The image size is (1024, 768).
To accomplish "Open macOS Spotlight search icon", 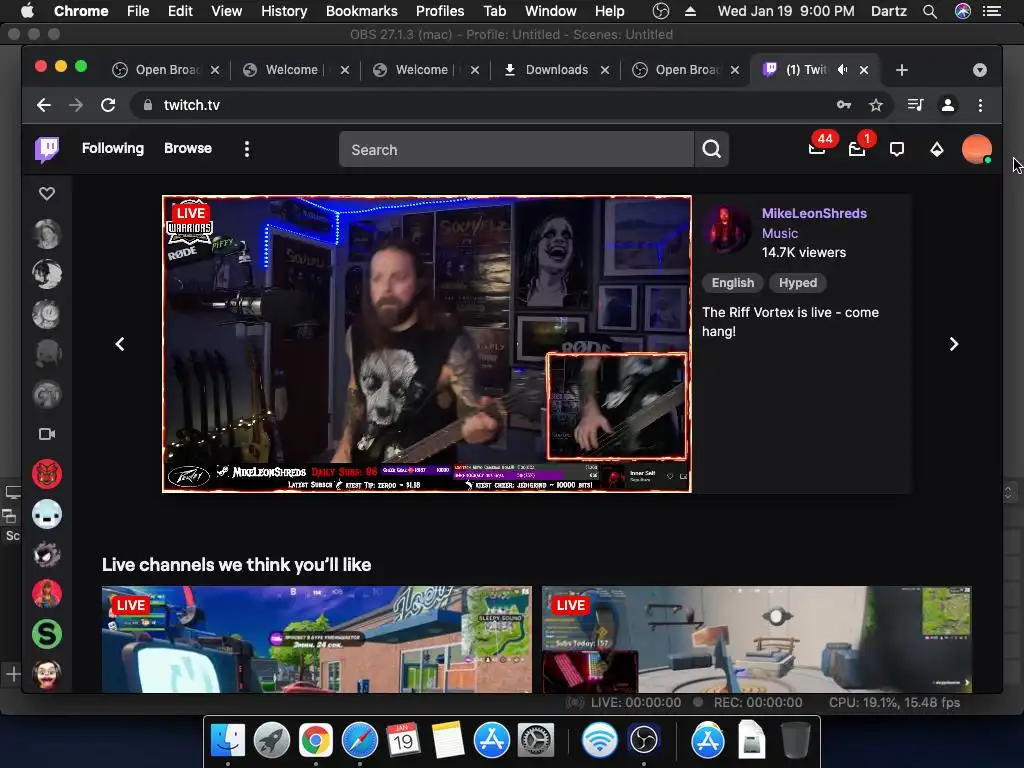I will point(930,11).
